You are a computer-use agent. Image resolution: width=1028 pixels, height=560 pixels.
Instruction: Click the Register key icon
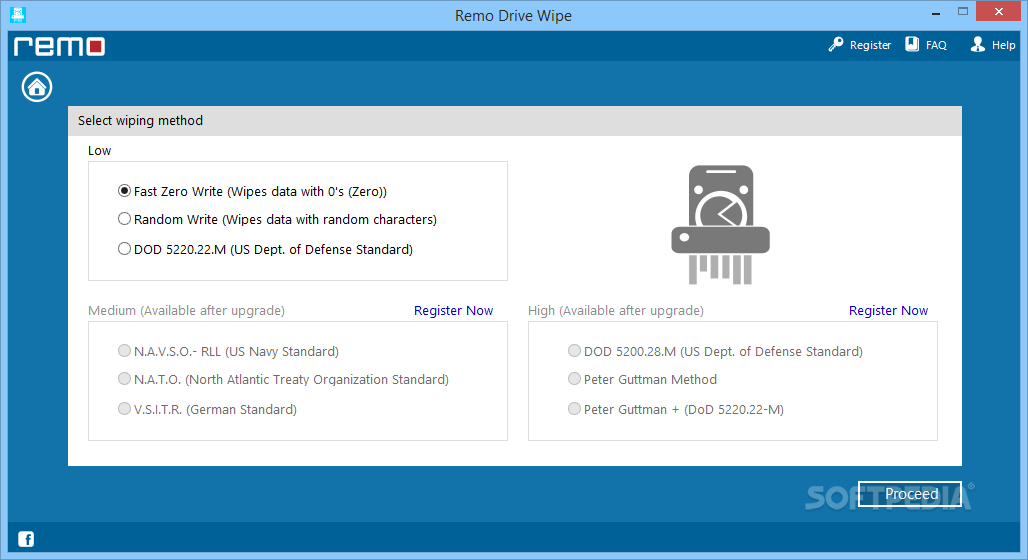click(835, 45)
